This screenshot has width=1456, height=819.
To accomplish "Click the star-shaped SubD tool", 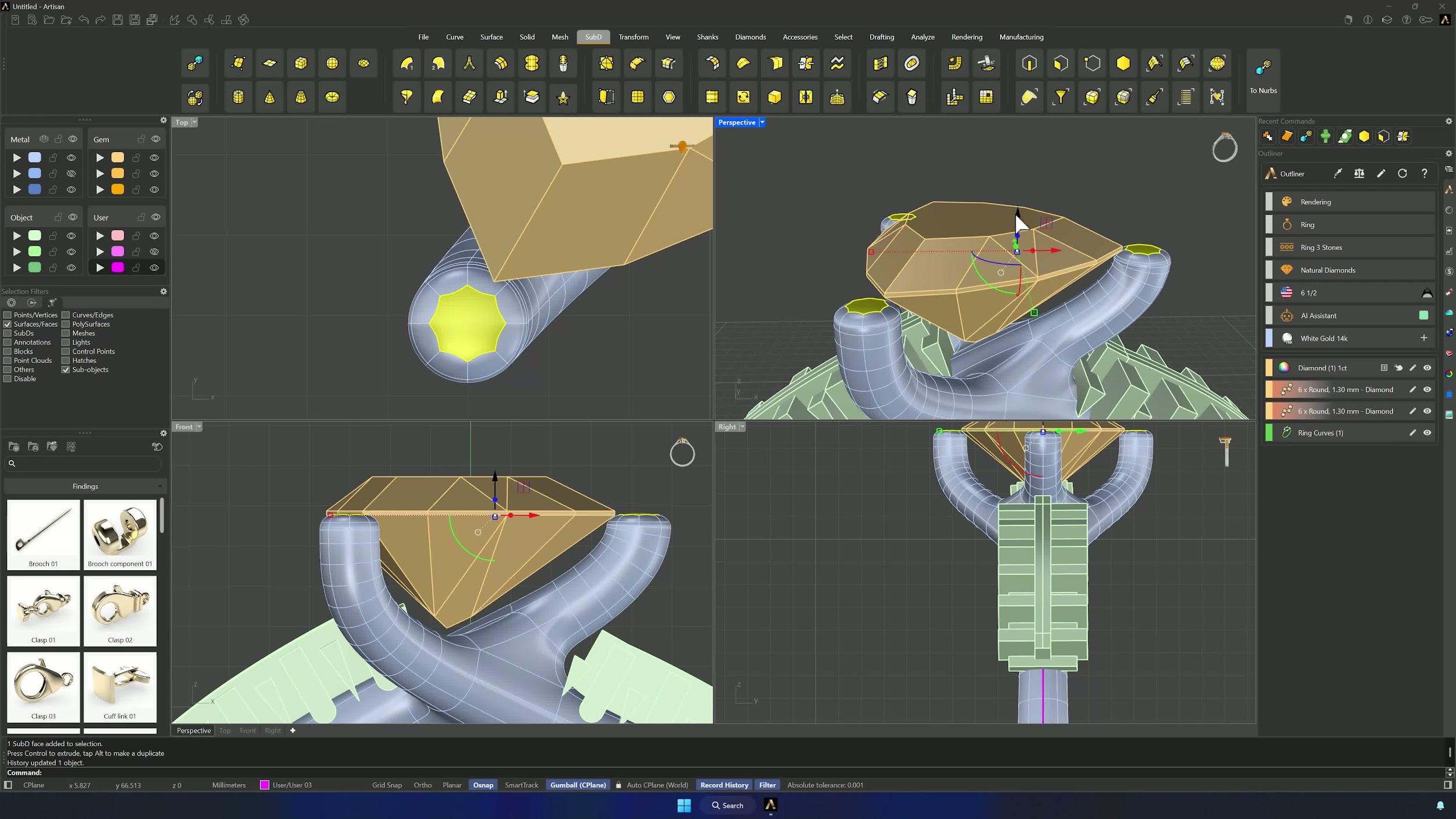I will 563,97.
